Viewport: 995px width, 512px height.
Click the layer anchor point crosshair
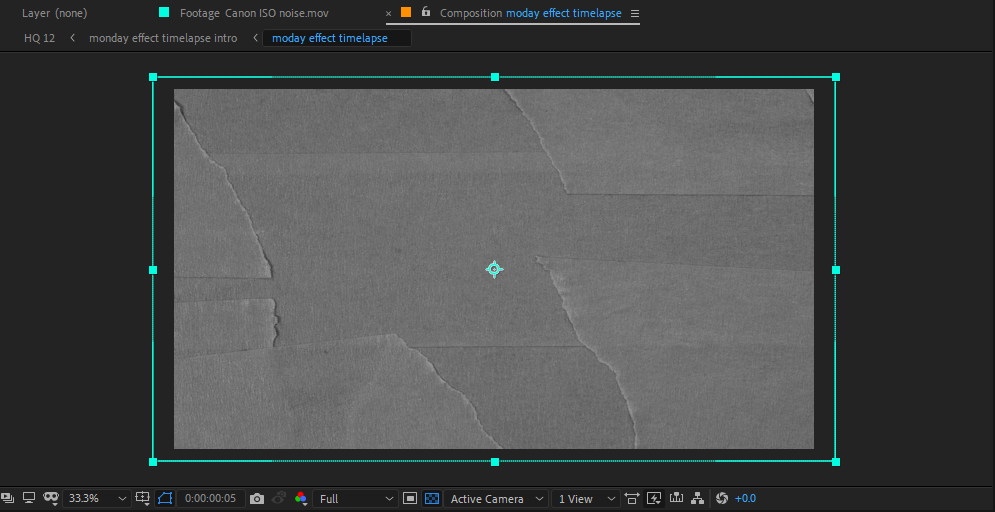[494, 269]
